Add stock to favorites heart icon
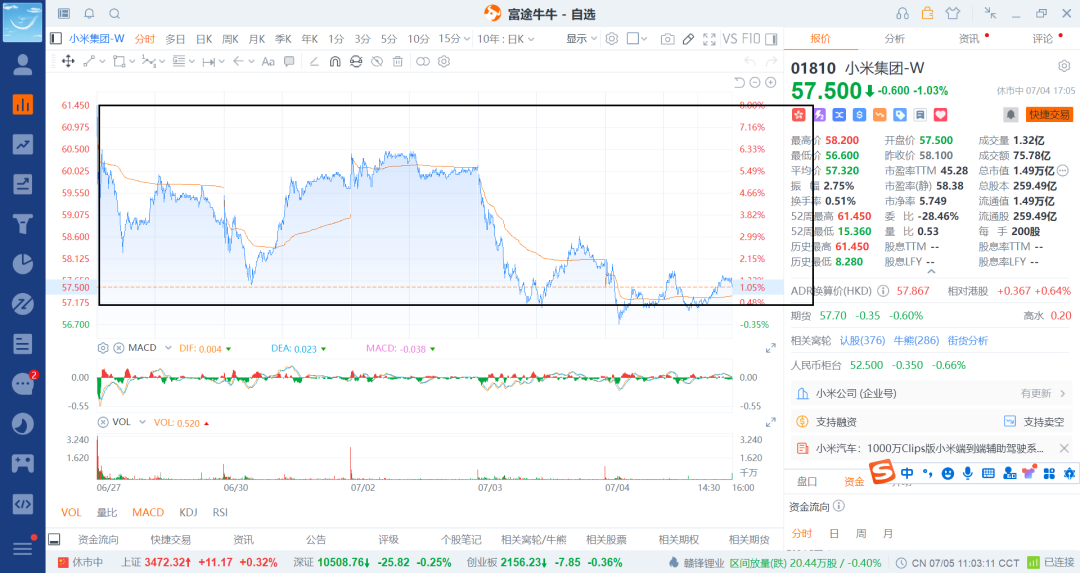 940,115
